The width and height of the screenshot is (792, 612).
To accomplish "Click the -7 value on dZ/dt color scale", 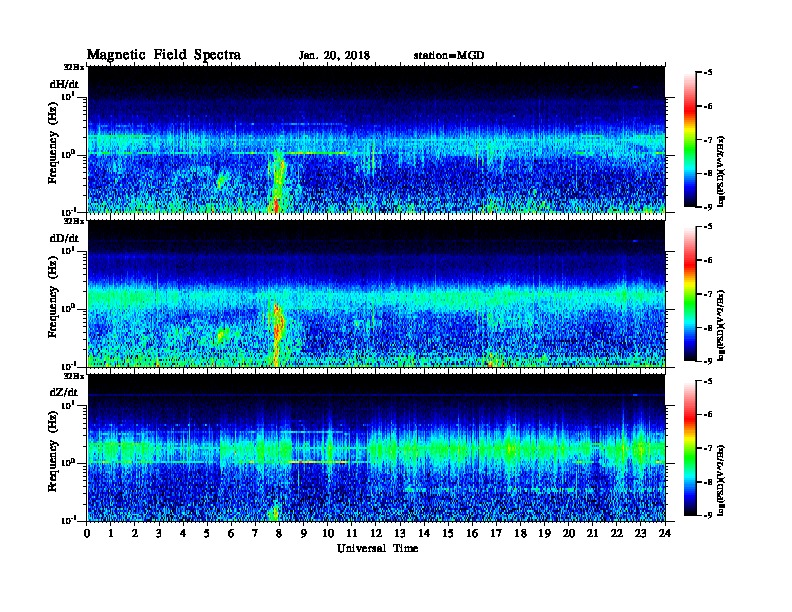I will coord(708,448).
